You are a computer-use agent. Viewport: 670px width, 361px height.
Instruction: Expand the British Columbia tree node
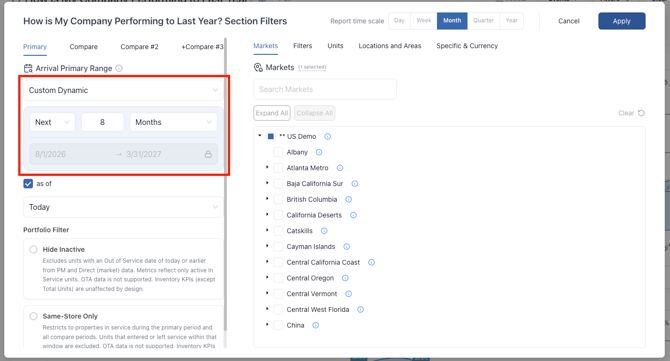pyautogui.click(x=267, y=199)
